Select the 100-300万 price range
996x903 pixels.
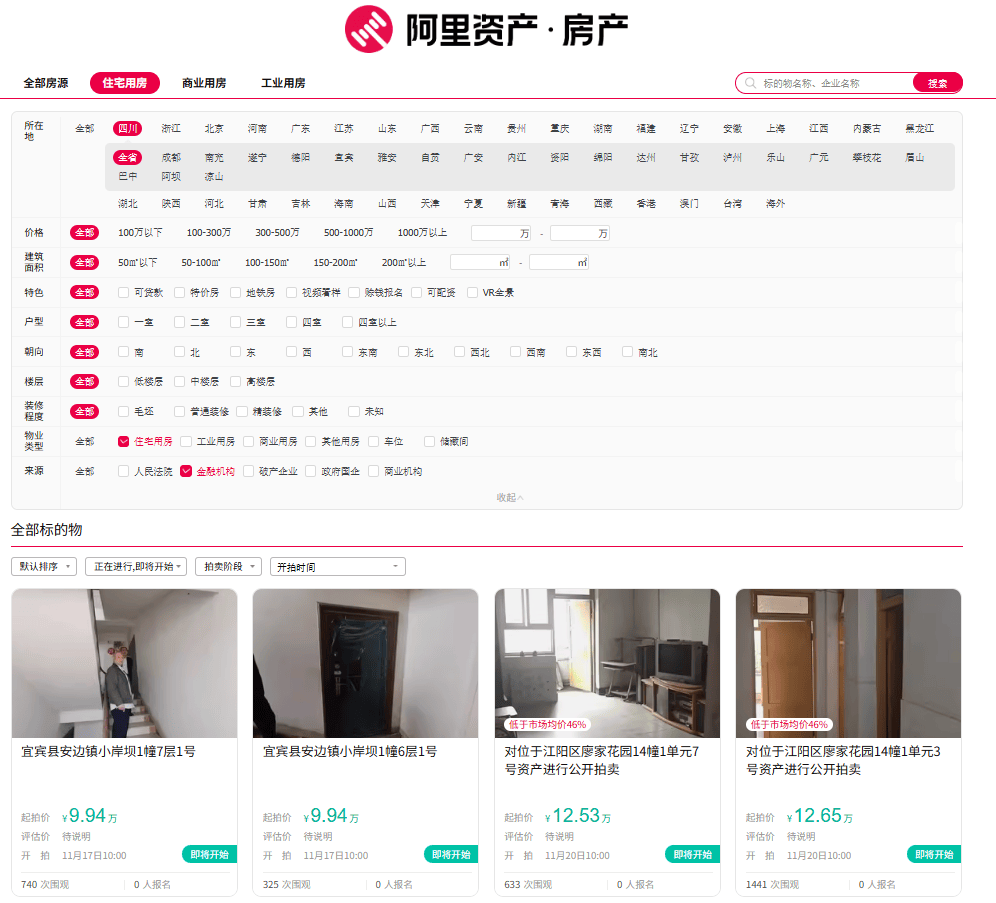point(208,233)
